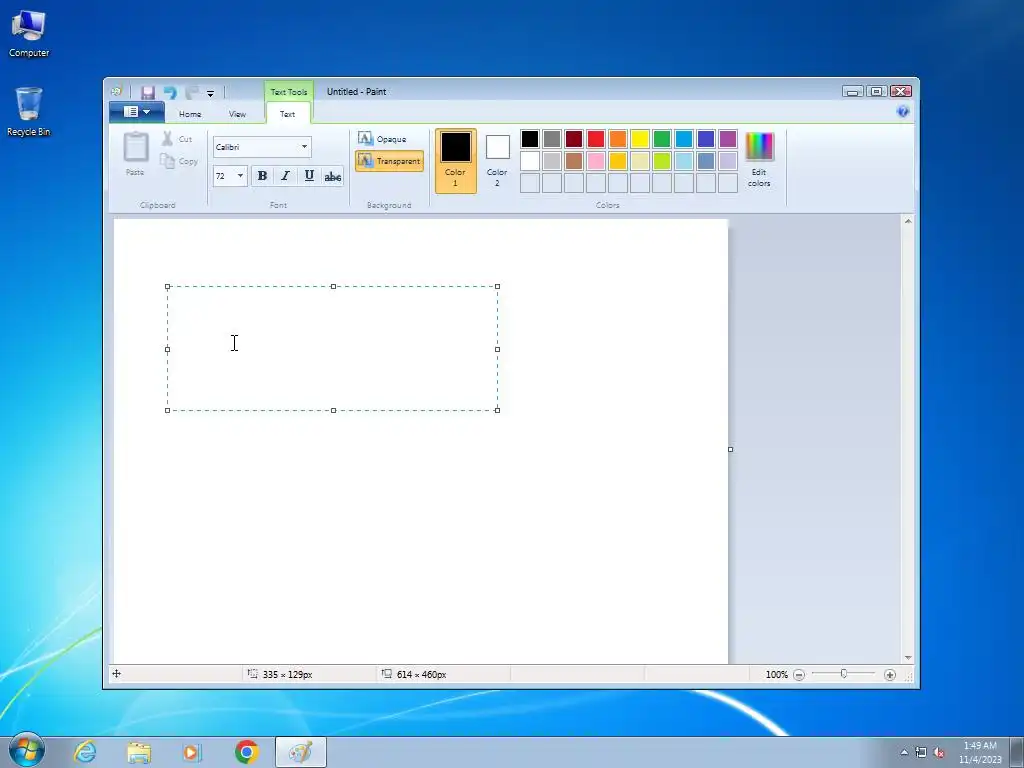This screenshot has height=768, width=1024.
Task: Click the zoom out minus button
Action: (799, 675)
